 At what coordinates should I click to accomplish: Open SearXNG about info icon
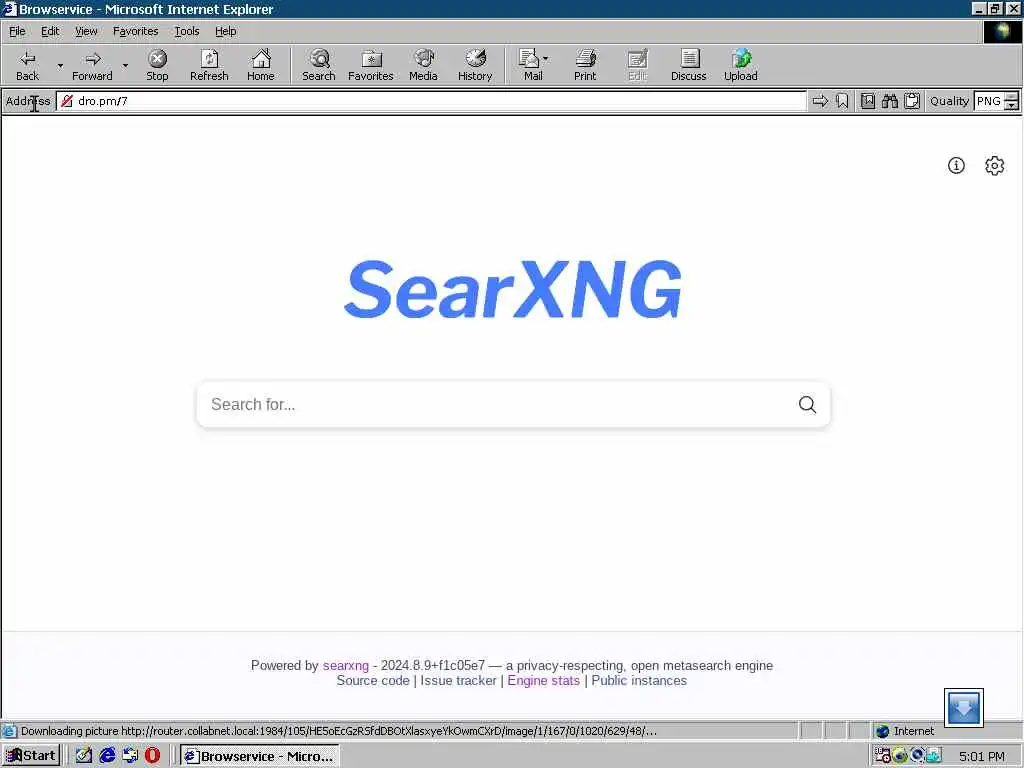956,165
